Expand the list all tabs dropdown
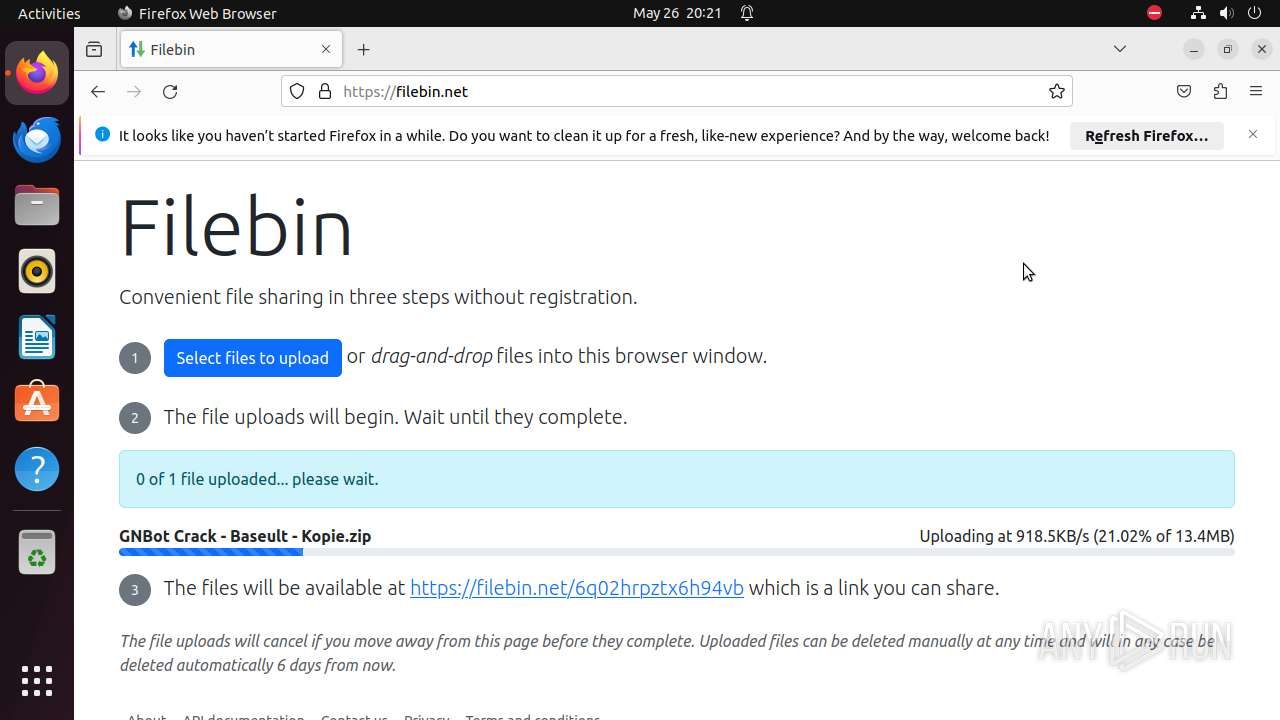1280x720 pixels. (x=1120, y=49)
